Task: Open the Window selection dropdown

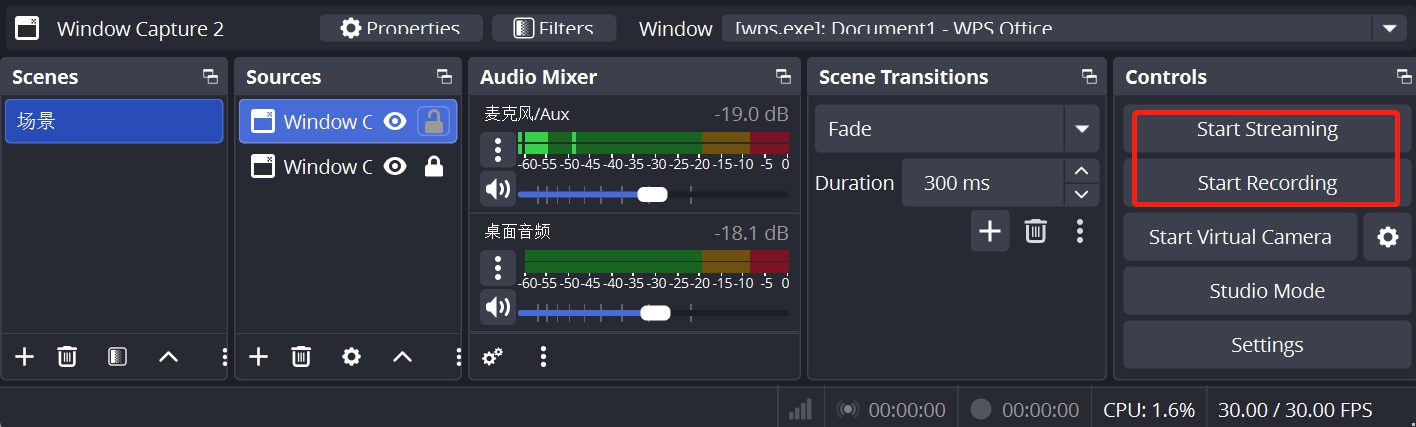Action: [1388, 29]
